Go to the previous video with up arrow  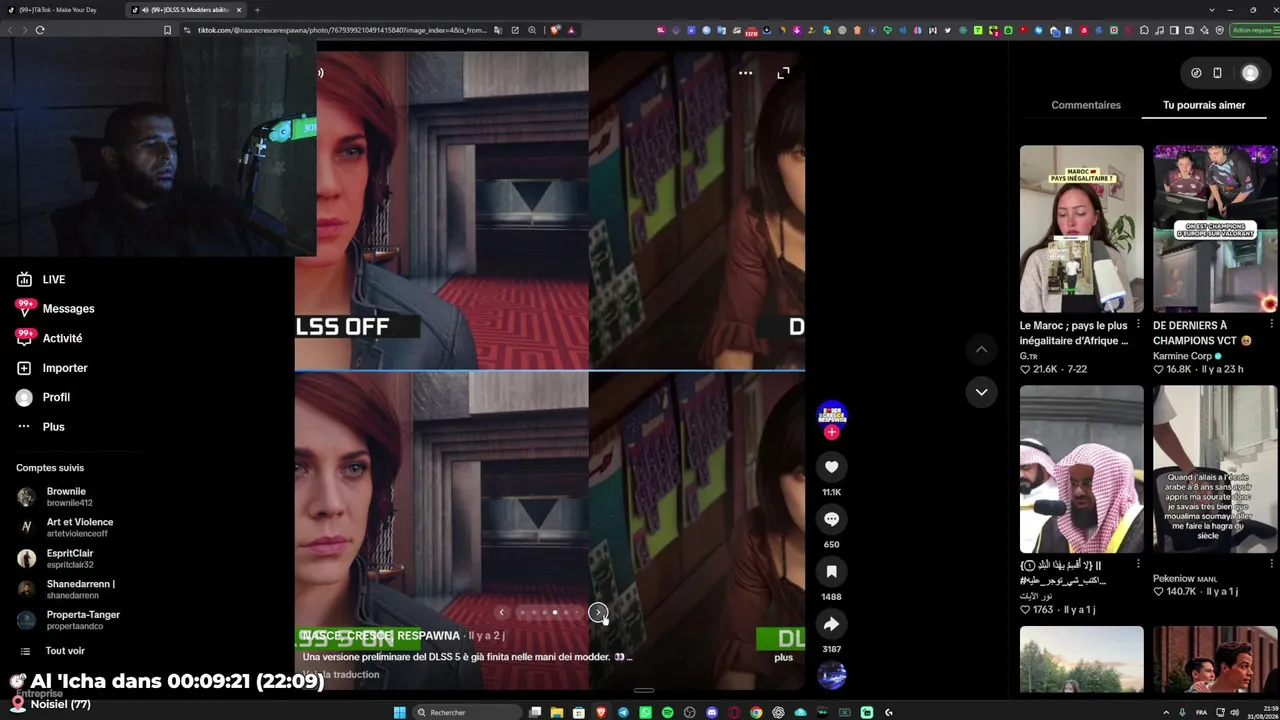click(x=981, y=349)
